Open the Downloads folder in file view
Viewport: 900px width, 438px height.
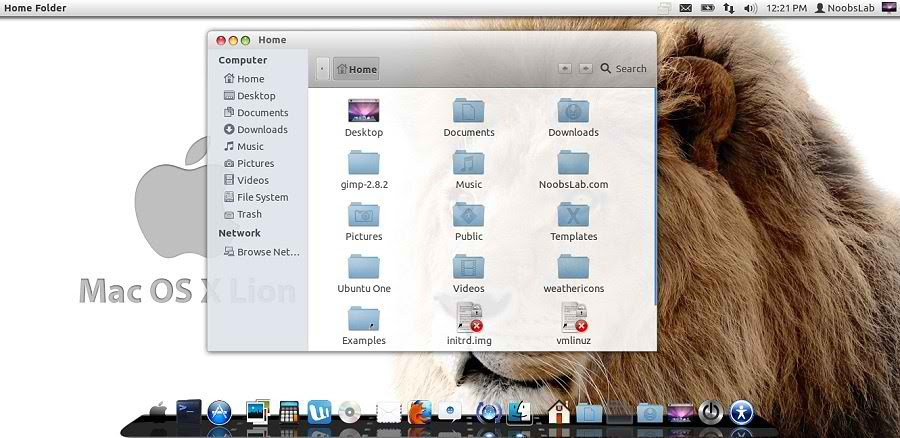[x=573, y=111]
